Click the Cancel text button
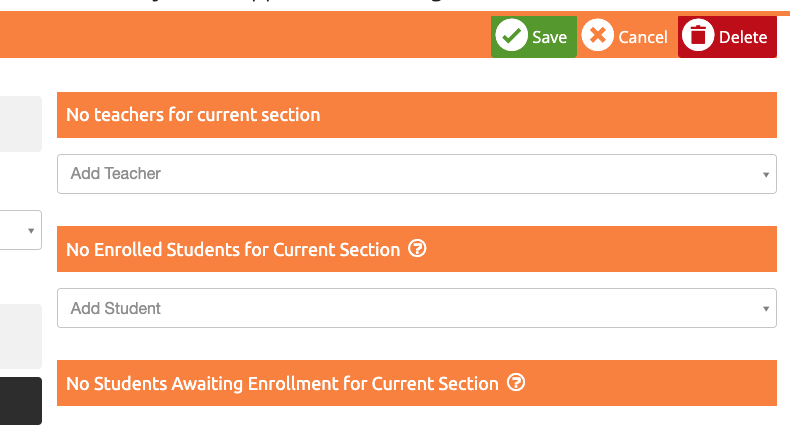The height and width of the screenshot is (440, 790). coord(643,37)
